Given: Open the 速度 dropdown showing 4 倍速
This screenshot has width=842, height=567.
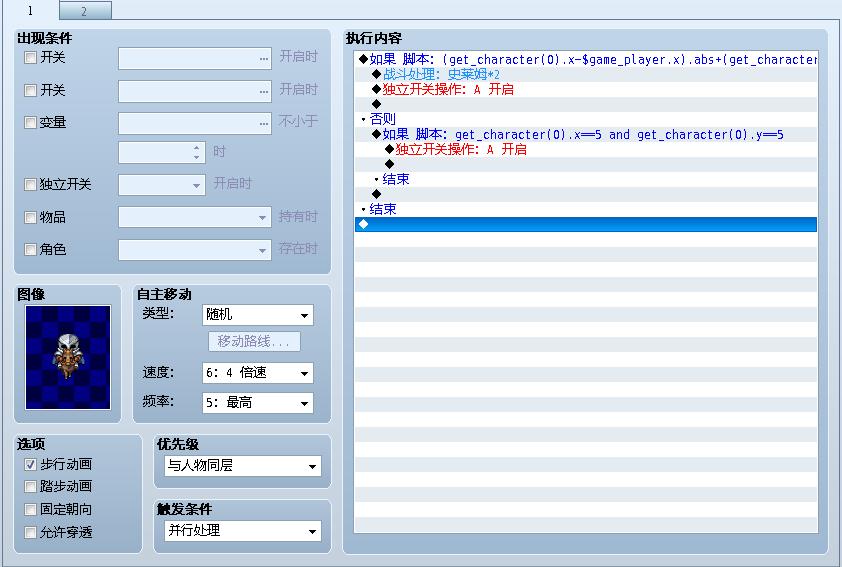Looking at the screenshot, I should [x=258, y=373].
